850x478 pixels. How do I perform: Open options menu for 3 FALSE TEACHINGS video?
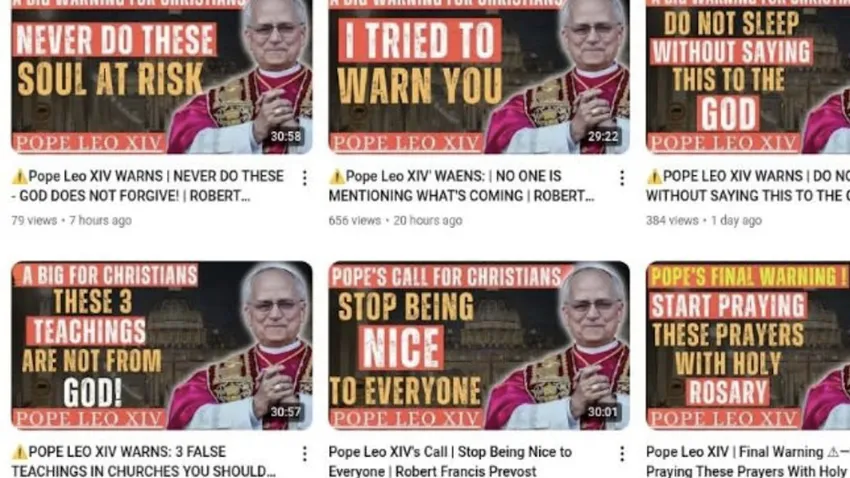[x=305, y=454]
